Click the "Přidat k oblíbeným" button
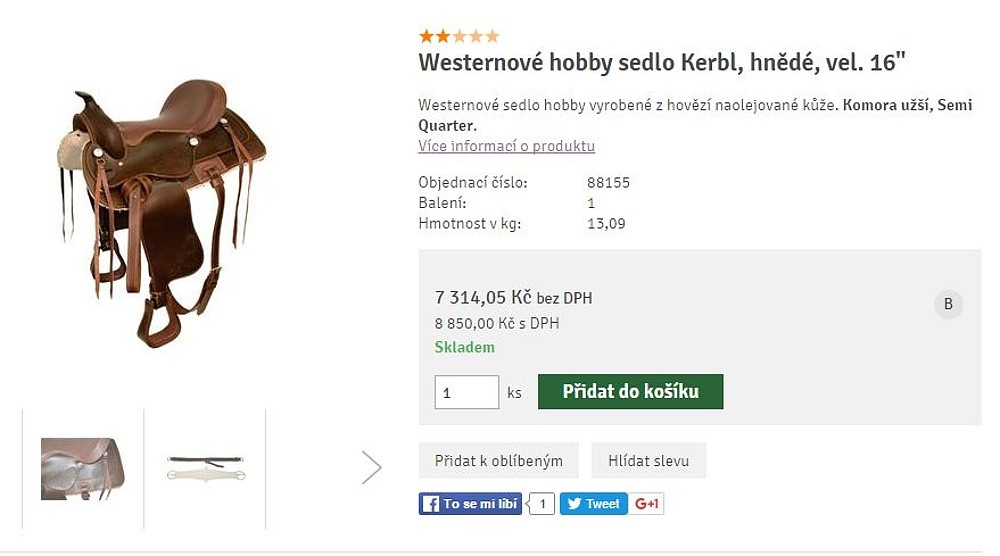This screenshot has height=556, width=1000. (x=499, y=461)
